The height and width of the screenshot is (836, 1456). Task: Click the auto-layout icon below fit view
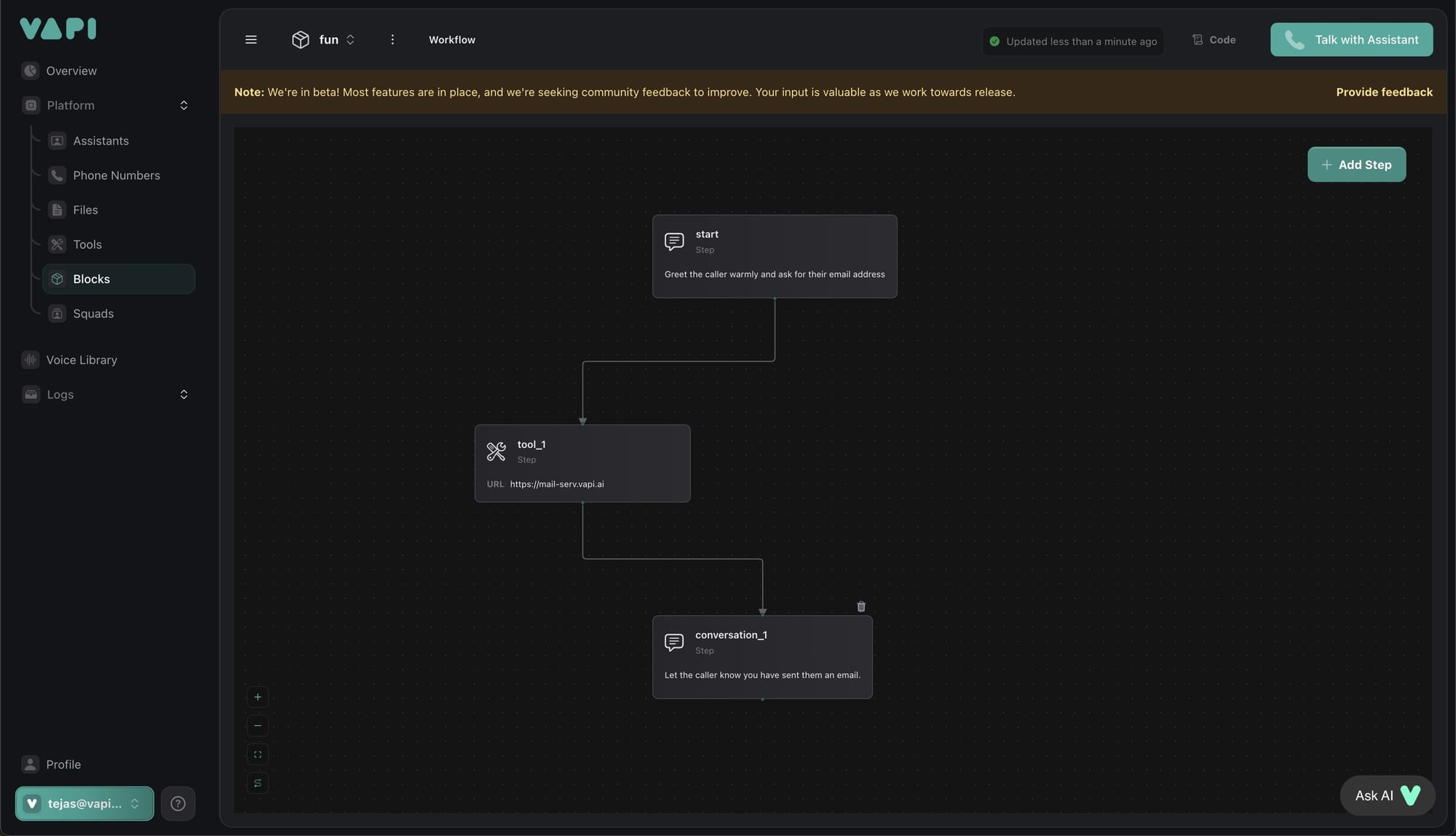258,784
